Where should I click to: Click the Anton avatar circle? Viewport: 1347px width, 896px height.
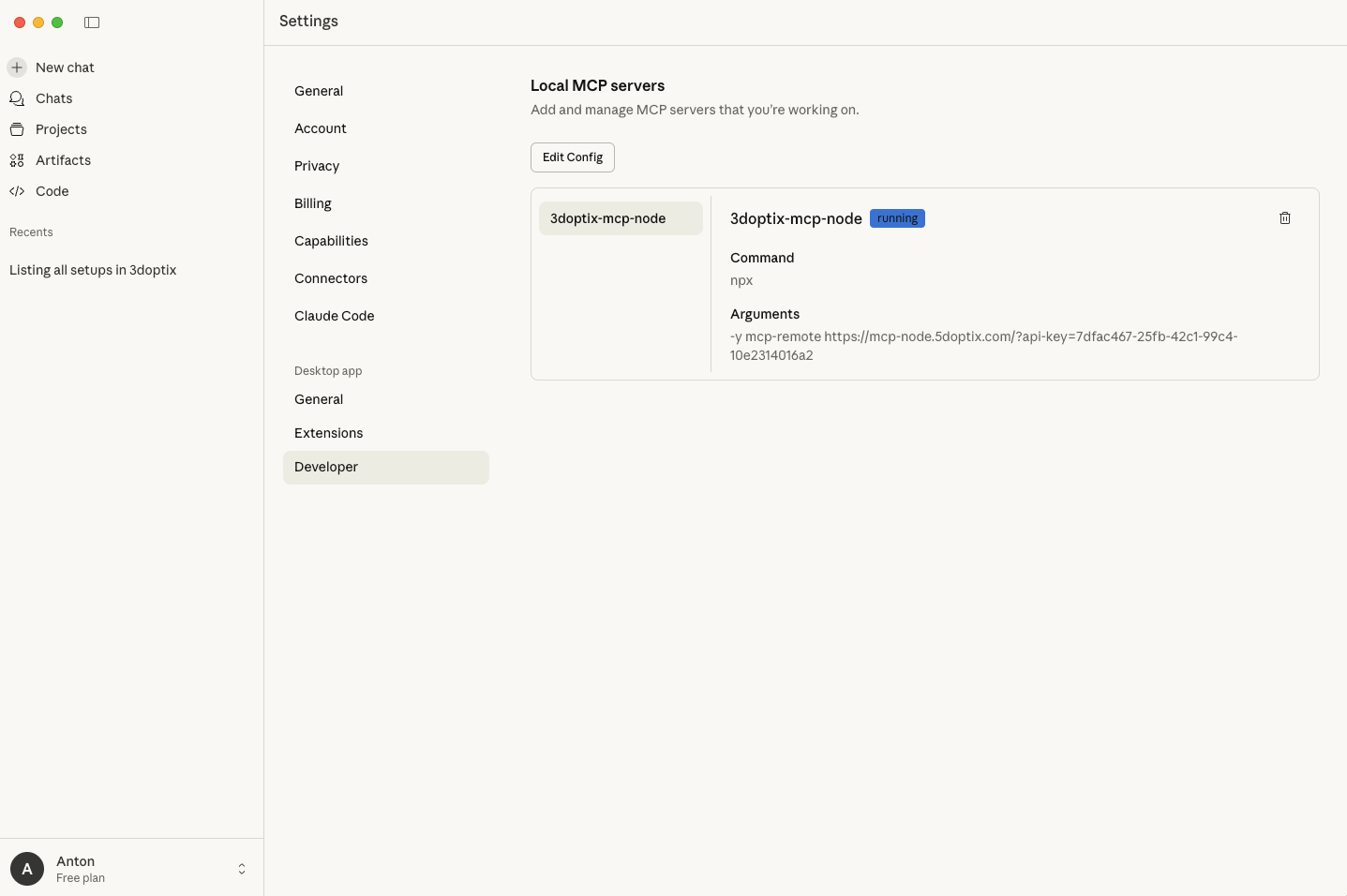pos(27,869)
